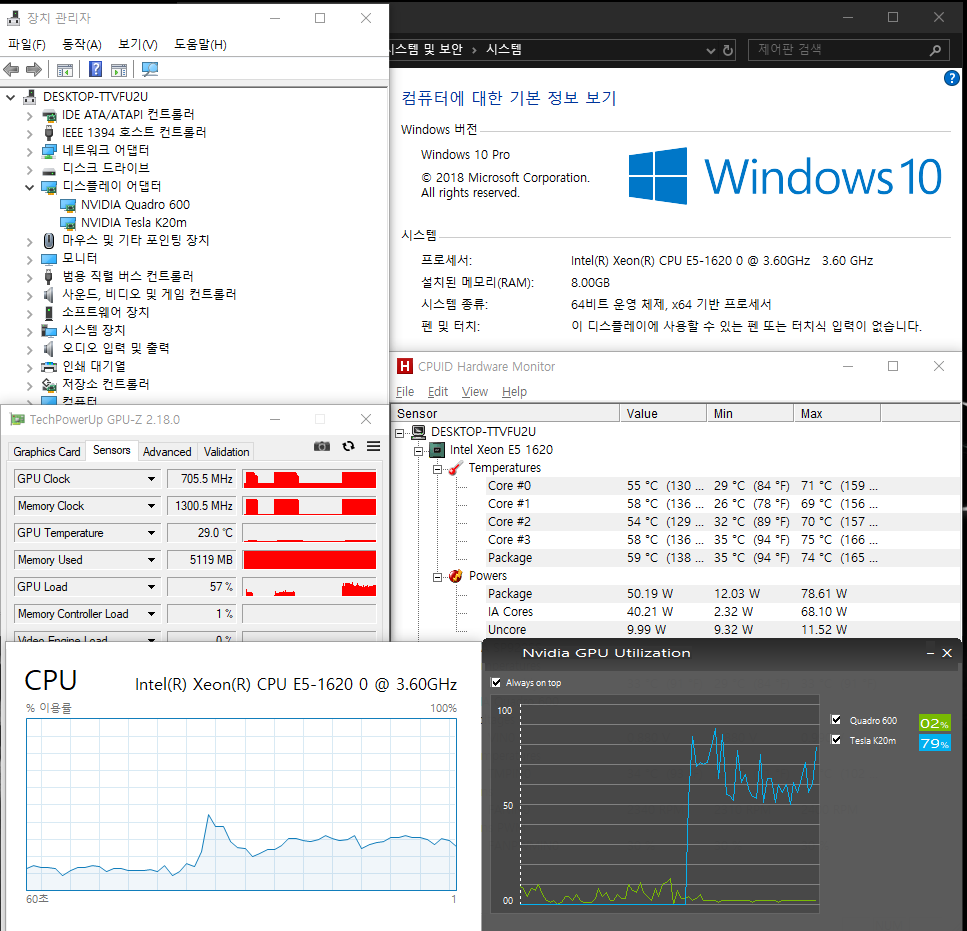Click the refresh icon in Control Panel address bar
The width and height of the screenshot is (967, 931).
click(x=728, y=51)
